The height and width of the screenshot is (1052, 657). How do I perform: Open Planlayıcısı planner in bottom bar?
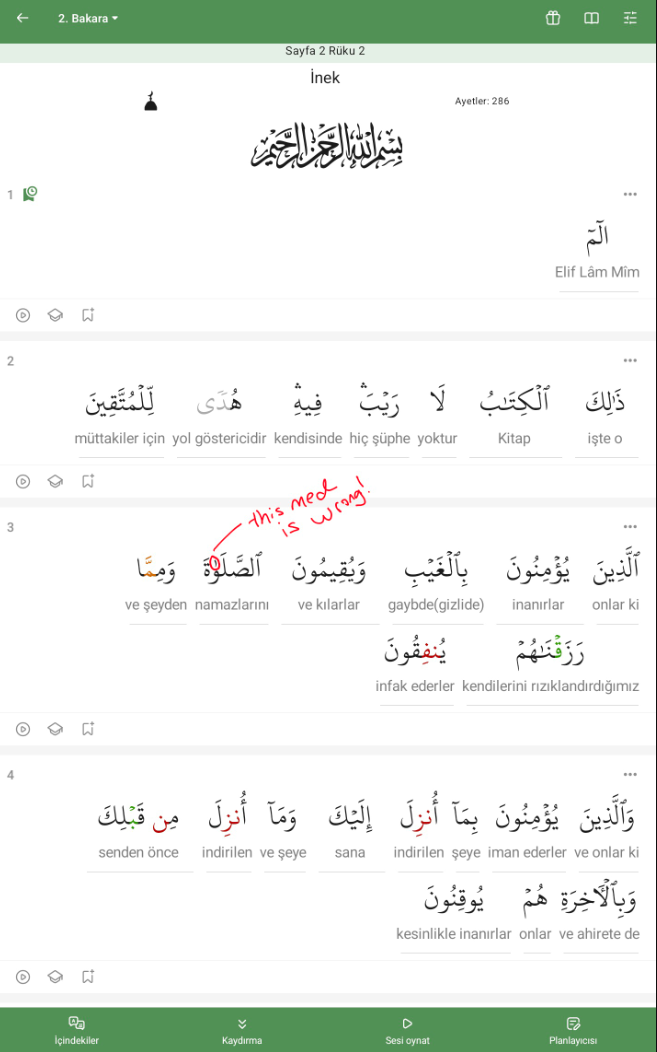coord(573,1031)
